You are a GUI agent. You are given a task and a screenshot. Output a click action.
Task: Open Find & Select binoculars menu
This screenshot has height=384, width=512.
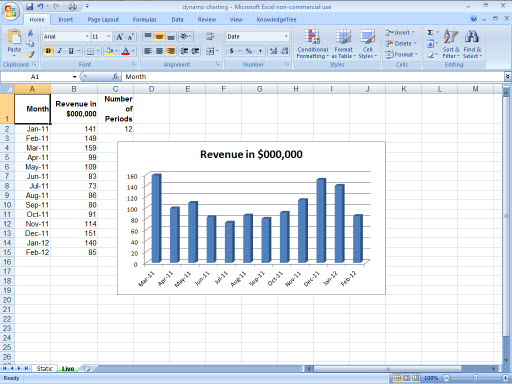pyautogui.click(x=472, y=44)
